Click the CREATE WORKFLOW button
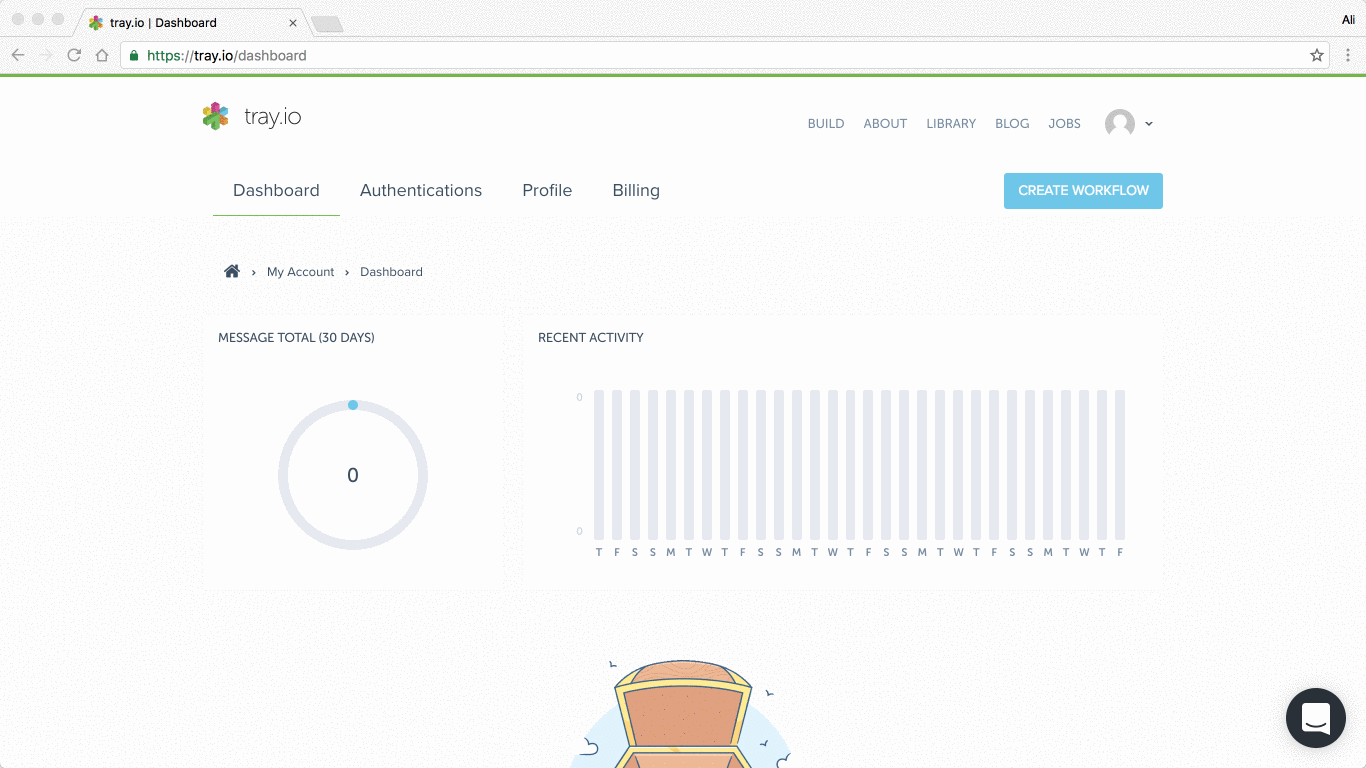 point(1083,190)
